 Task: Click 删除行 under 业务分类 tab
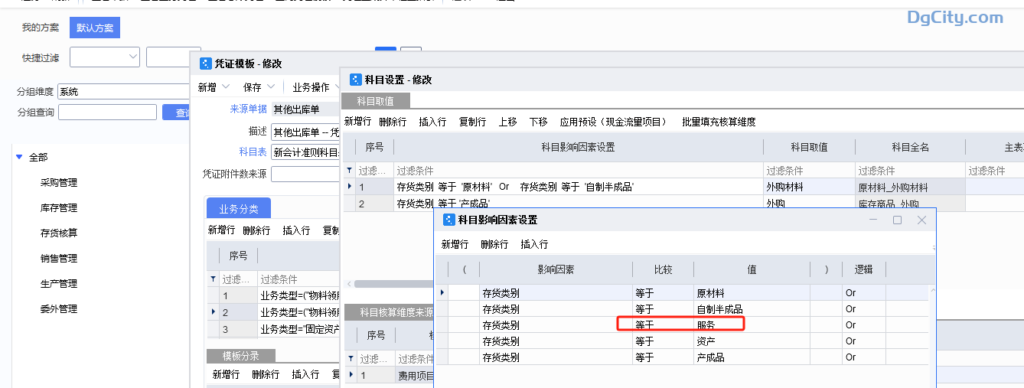[256, 230]
